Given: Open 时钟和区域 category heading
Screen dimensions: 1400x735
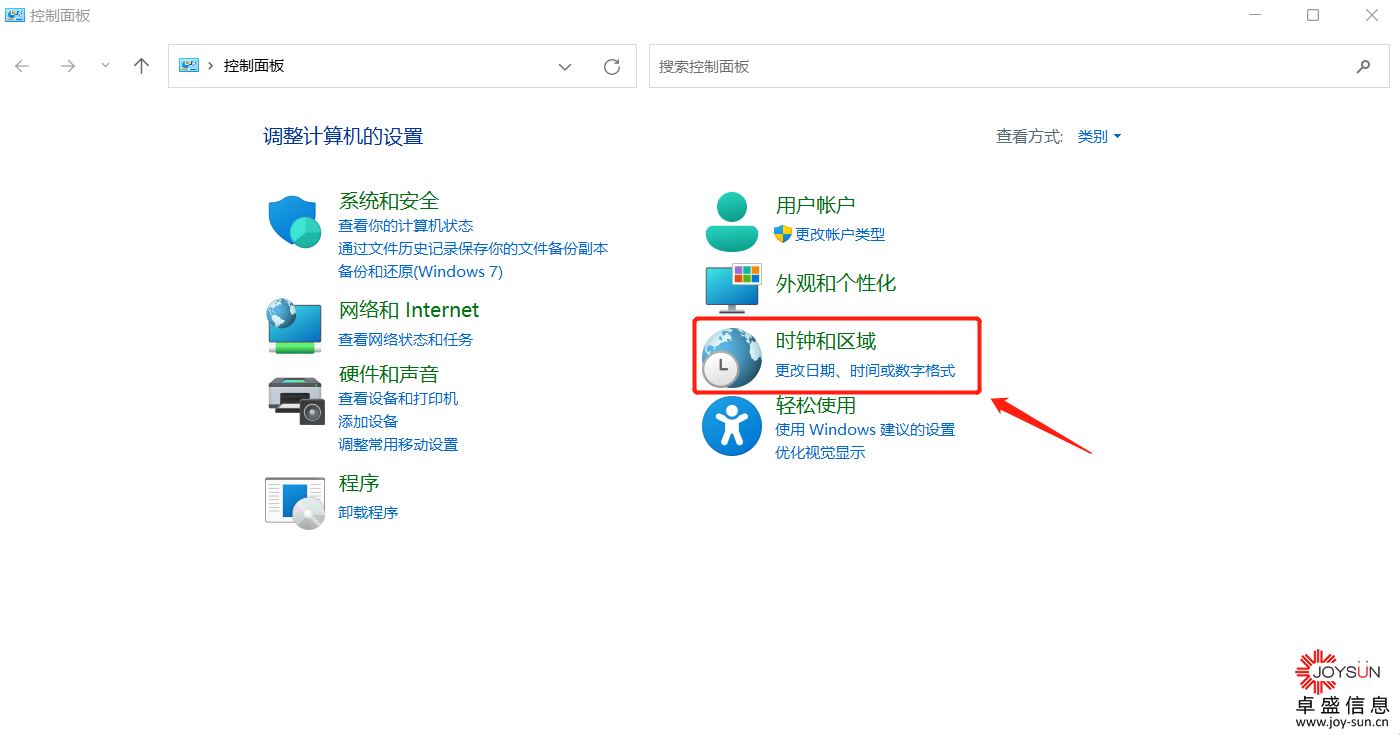Looking at the screenshot, I should click(826, 341).
